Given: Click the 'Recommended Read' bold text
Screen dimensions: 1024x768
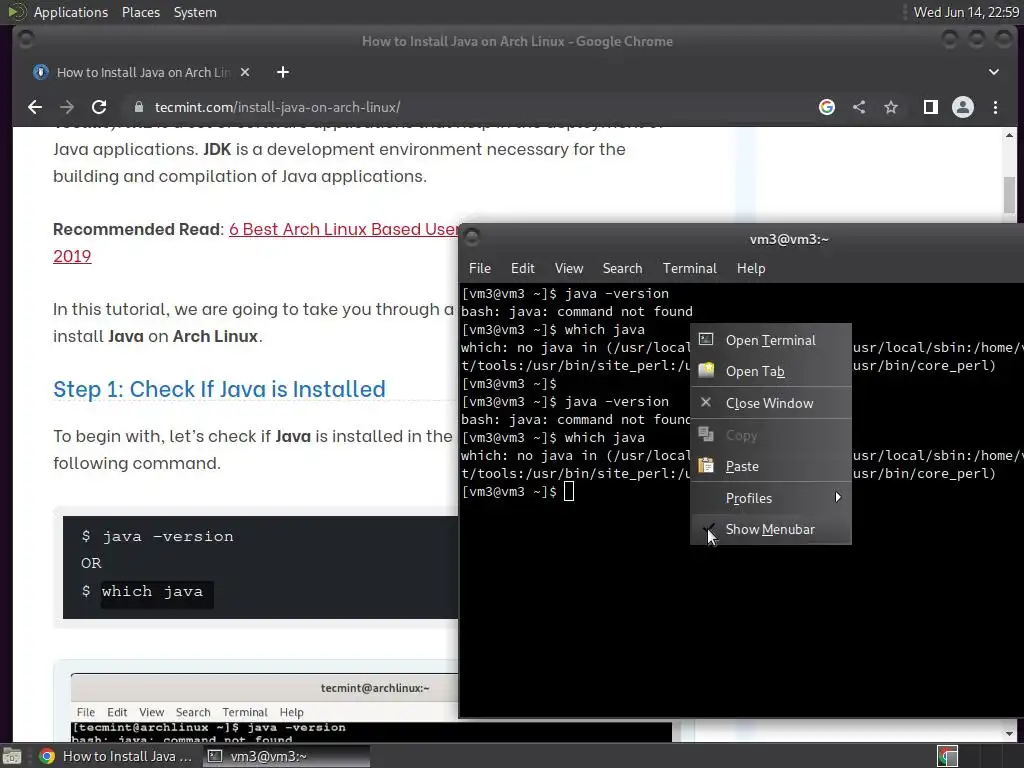Looking at the screenshot, I should click(x=138, y=229).
